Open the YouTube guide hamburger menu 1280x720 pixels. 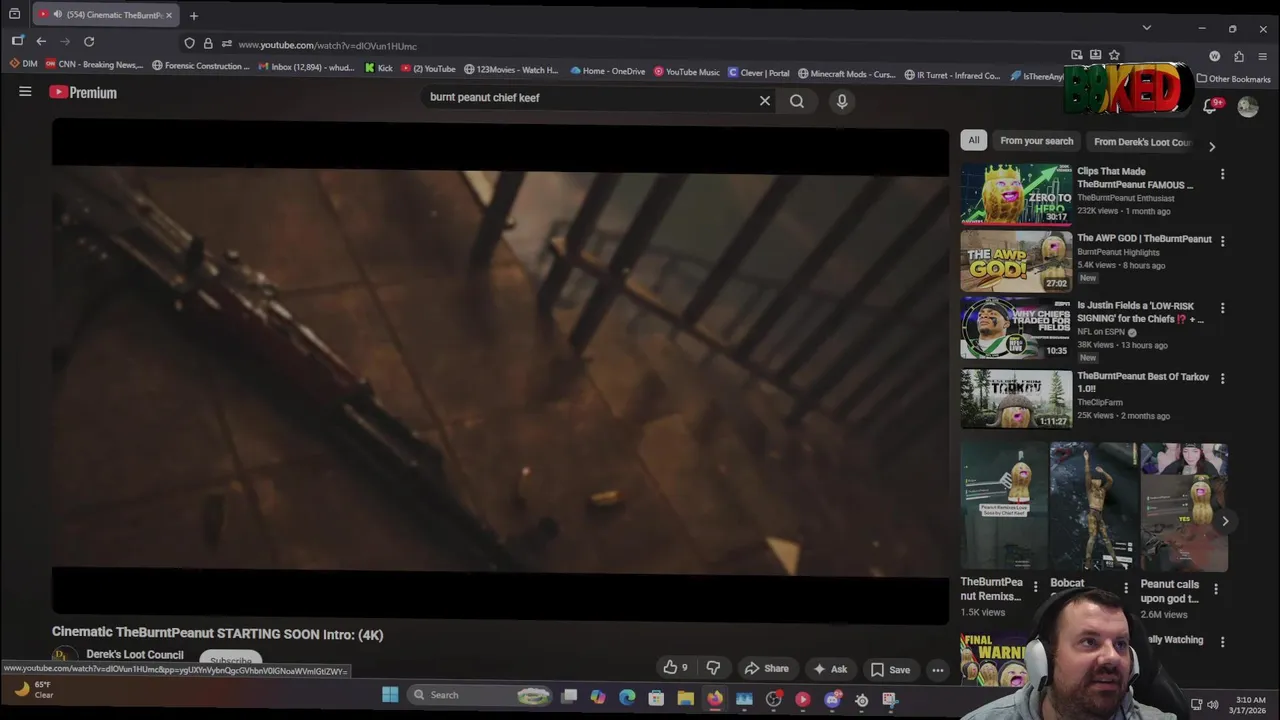point(25,92)
